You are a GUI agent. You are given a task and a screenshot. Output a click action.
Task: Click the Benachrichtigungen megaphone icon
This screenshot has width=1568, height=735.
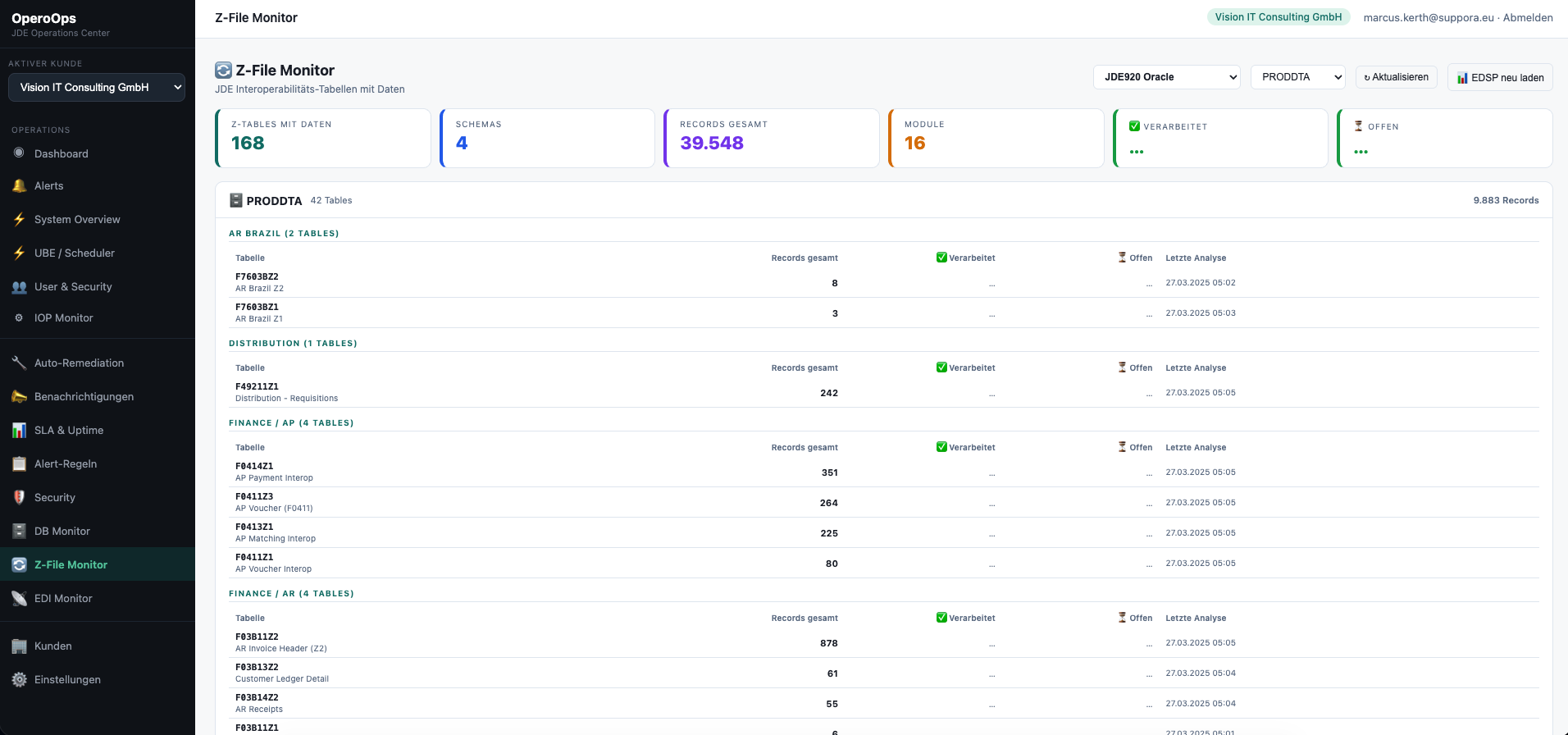coord(19,396)
